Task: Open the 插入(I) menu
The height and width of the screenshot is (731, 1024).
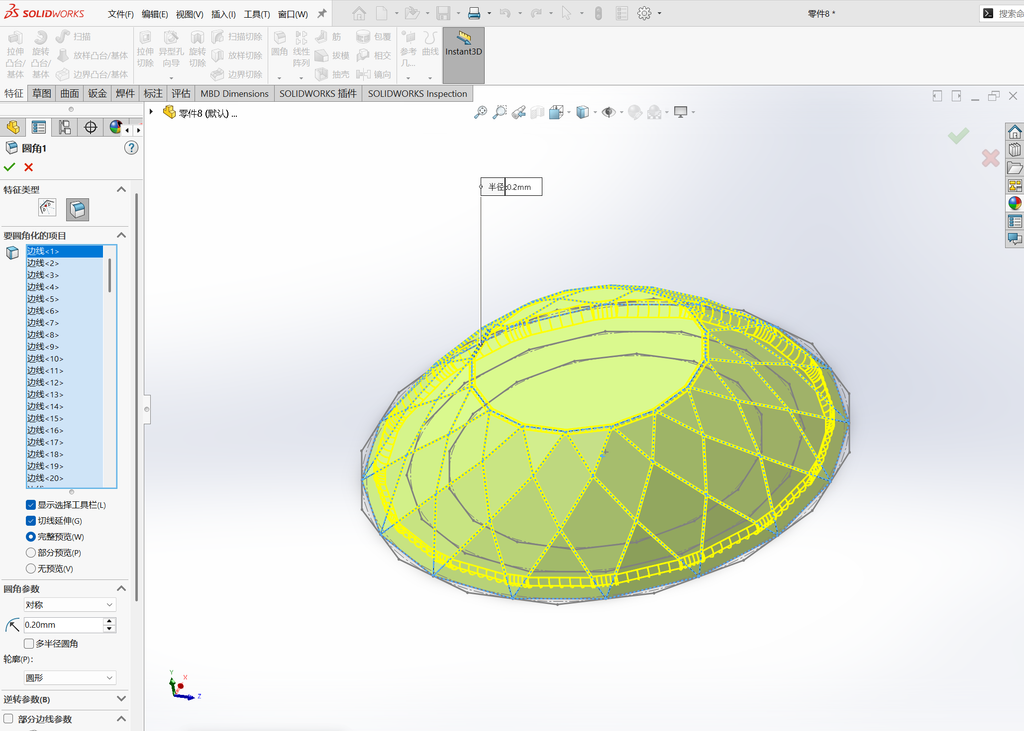Action: tap(223, 14)
